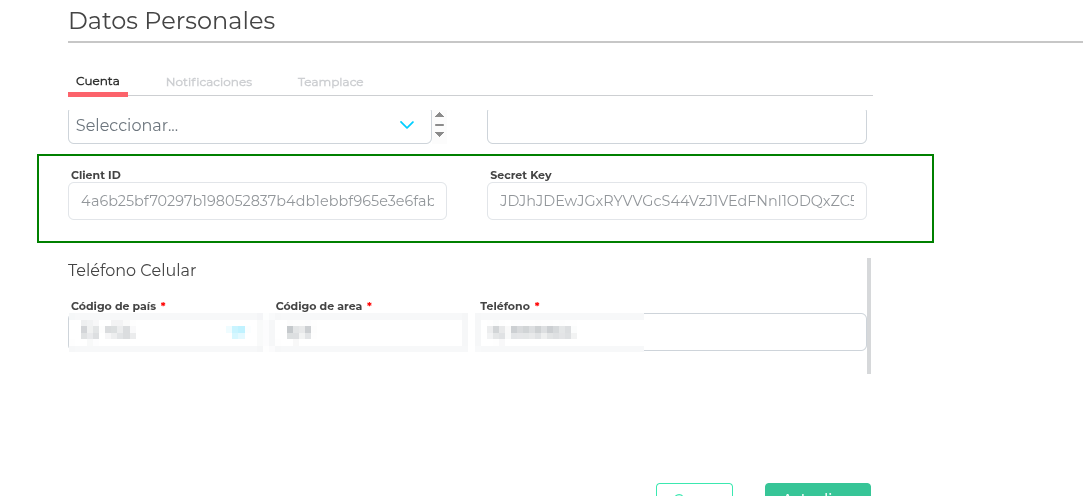Click the blue chevron in Seleccionar dropdown
This screenshot has width=1083, height=496.
coord(407,125)
